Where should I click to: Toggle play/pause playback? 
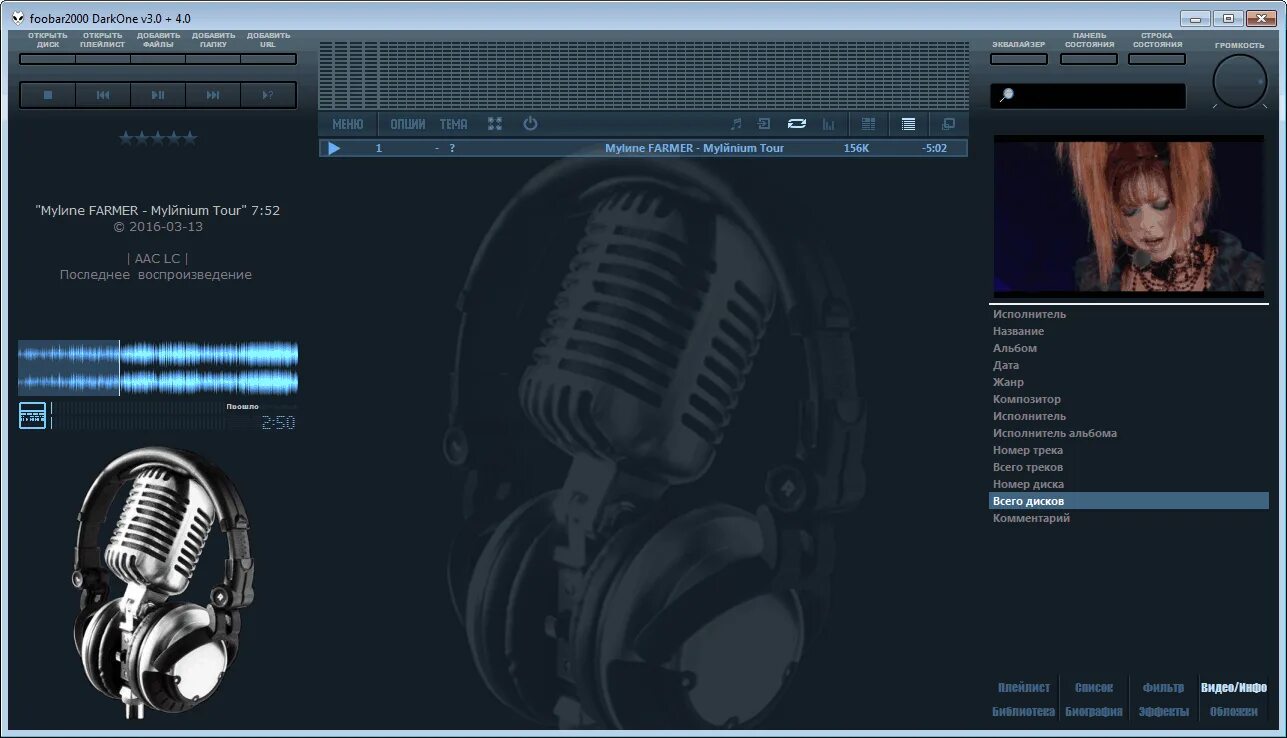coord(158,95)
